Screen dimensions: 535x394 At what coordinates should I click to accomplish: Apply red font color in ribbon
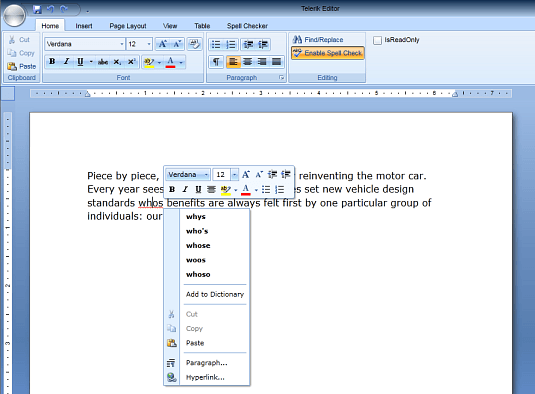point(170,62)
